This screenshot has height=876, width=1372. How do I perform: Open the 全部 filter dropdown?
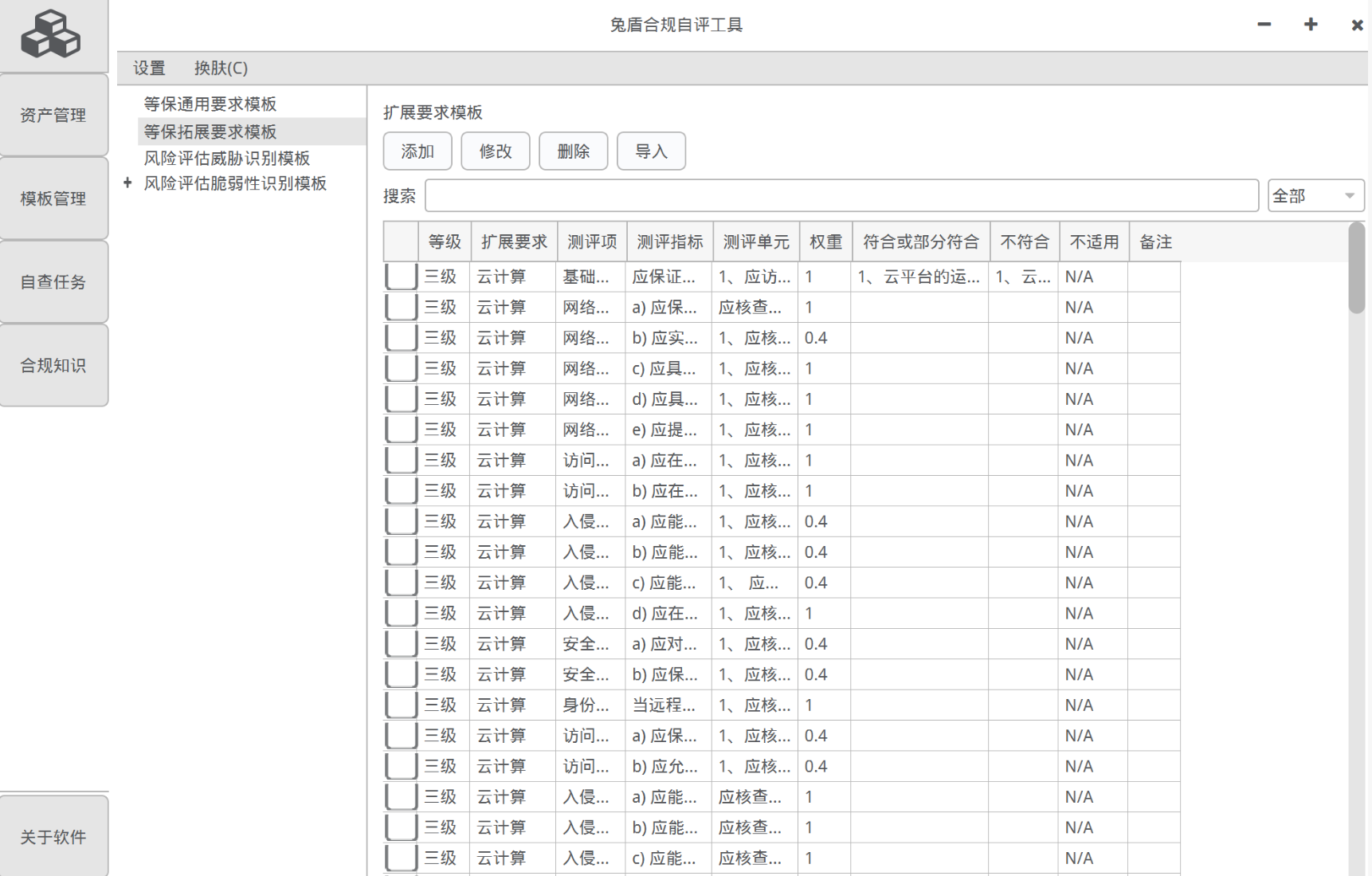point(1315,194)
